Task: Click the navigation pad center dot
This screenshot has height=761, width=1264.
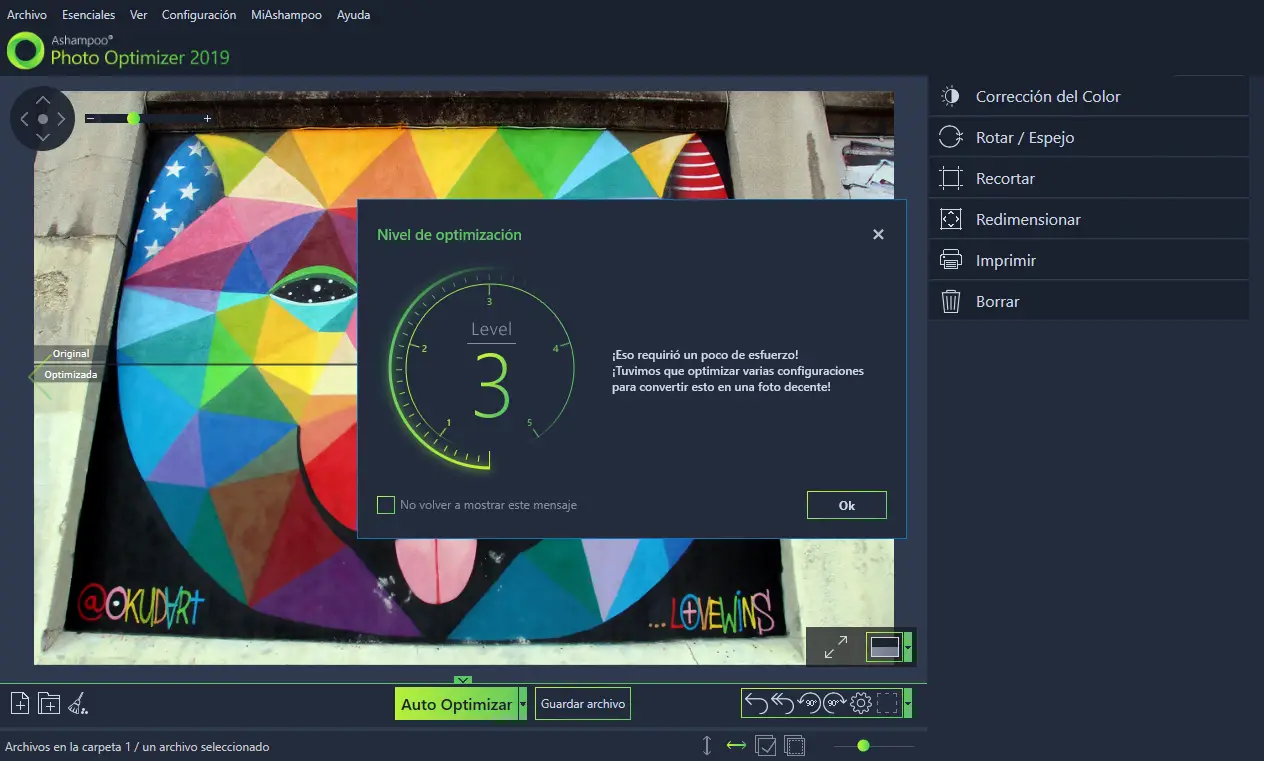Action: tap(43, 119)
